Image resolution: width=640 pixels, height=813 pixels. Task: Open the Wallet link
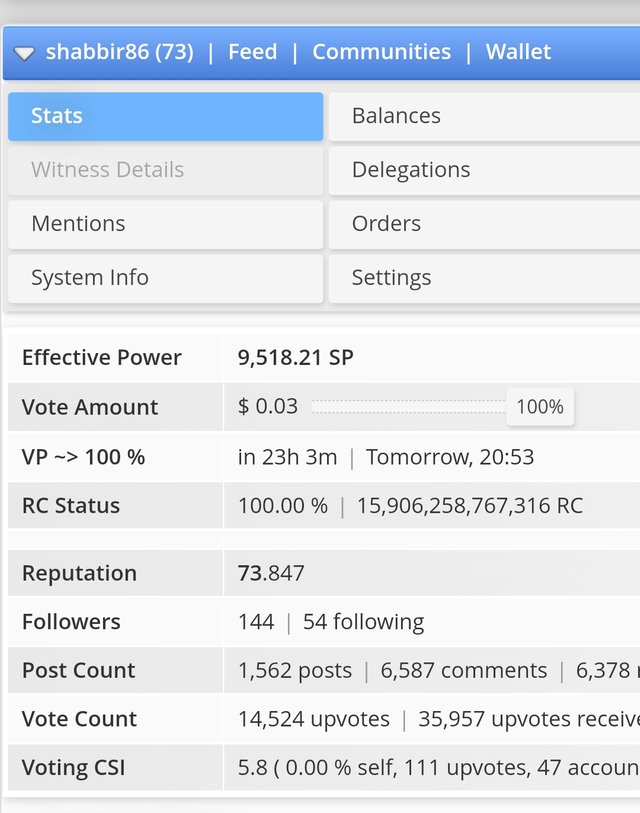[518, 52]
